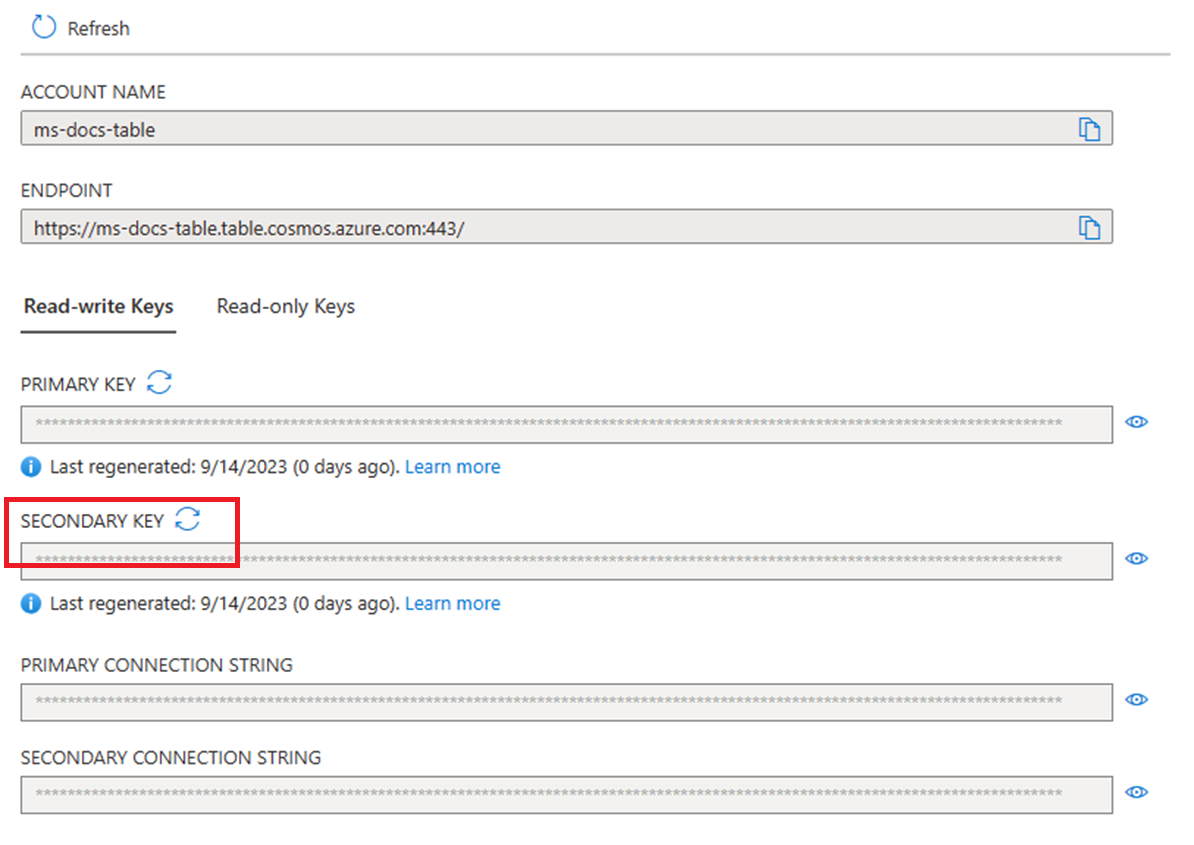Screen dimensions: 1194x845
Task: Reveal the secondary key value
Action: pos(1136,559)
